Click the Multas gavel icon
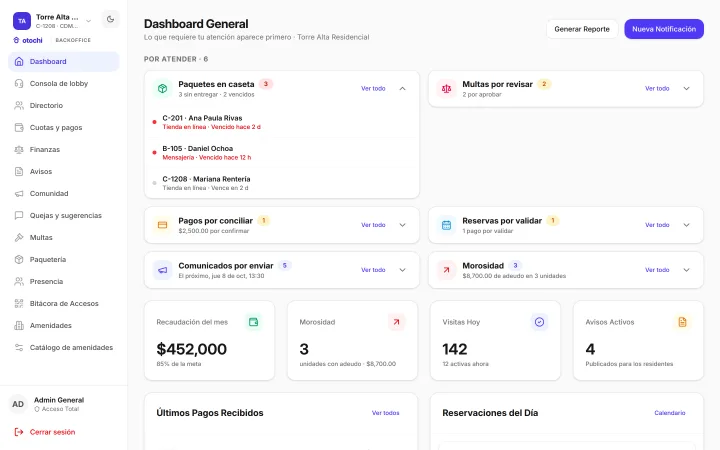Screen dimensions: 720x450 (x=19, y=237)
